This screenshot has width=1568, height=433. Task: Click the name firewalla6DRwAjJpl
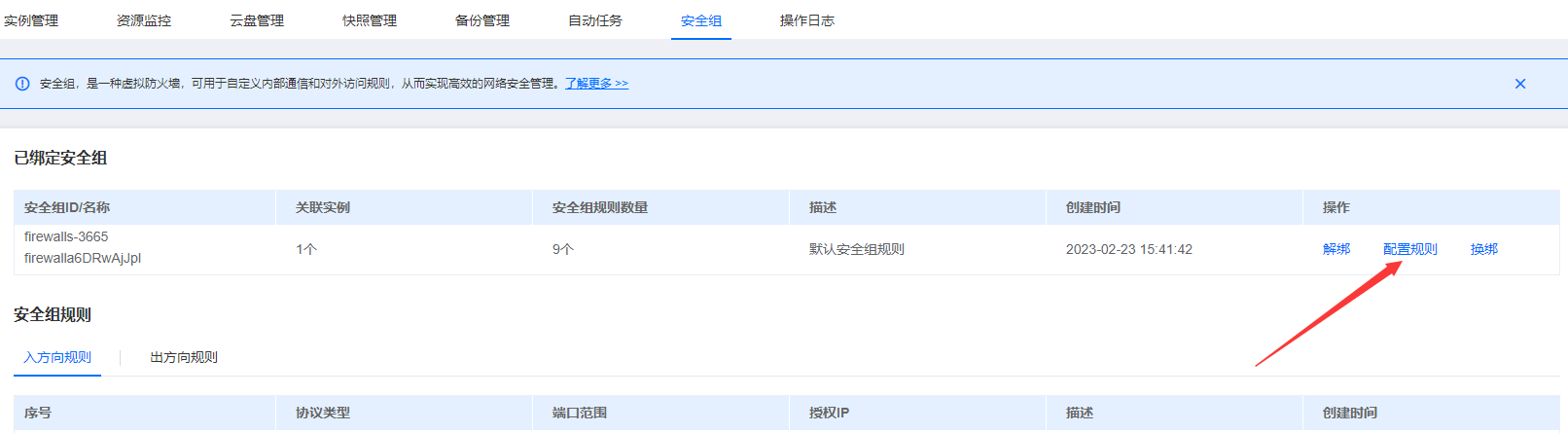tap(83, 258)
